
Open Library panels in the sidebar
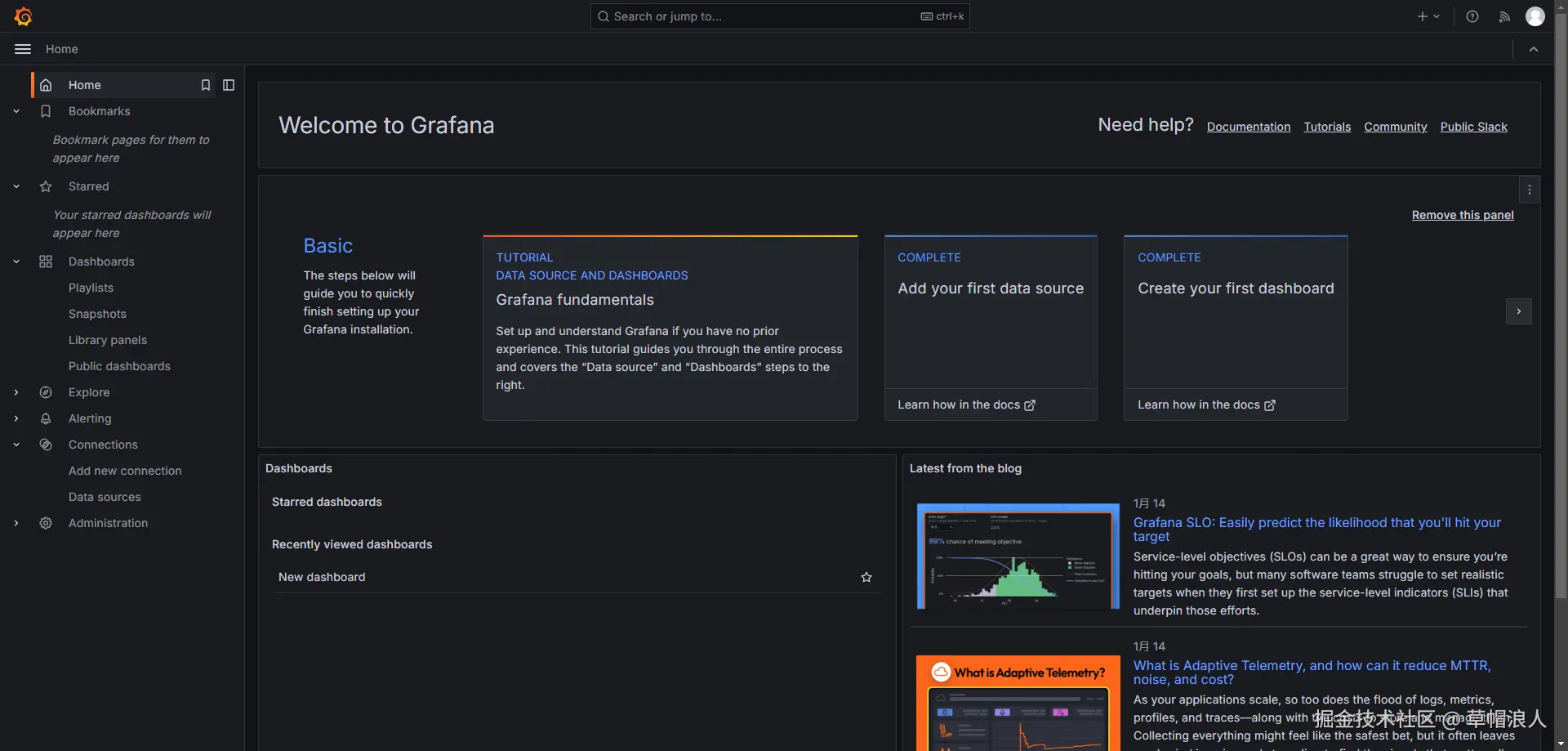[108, 340]
